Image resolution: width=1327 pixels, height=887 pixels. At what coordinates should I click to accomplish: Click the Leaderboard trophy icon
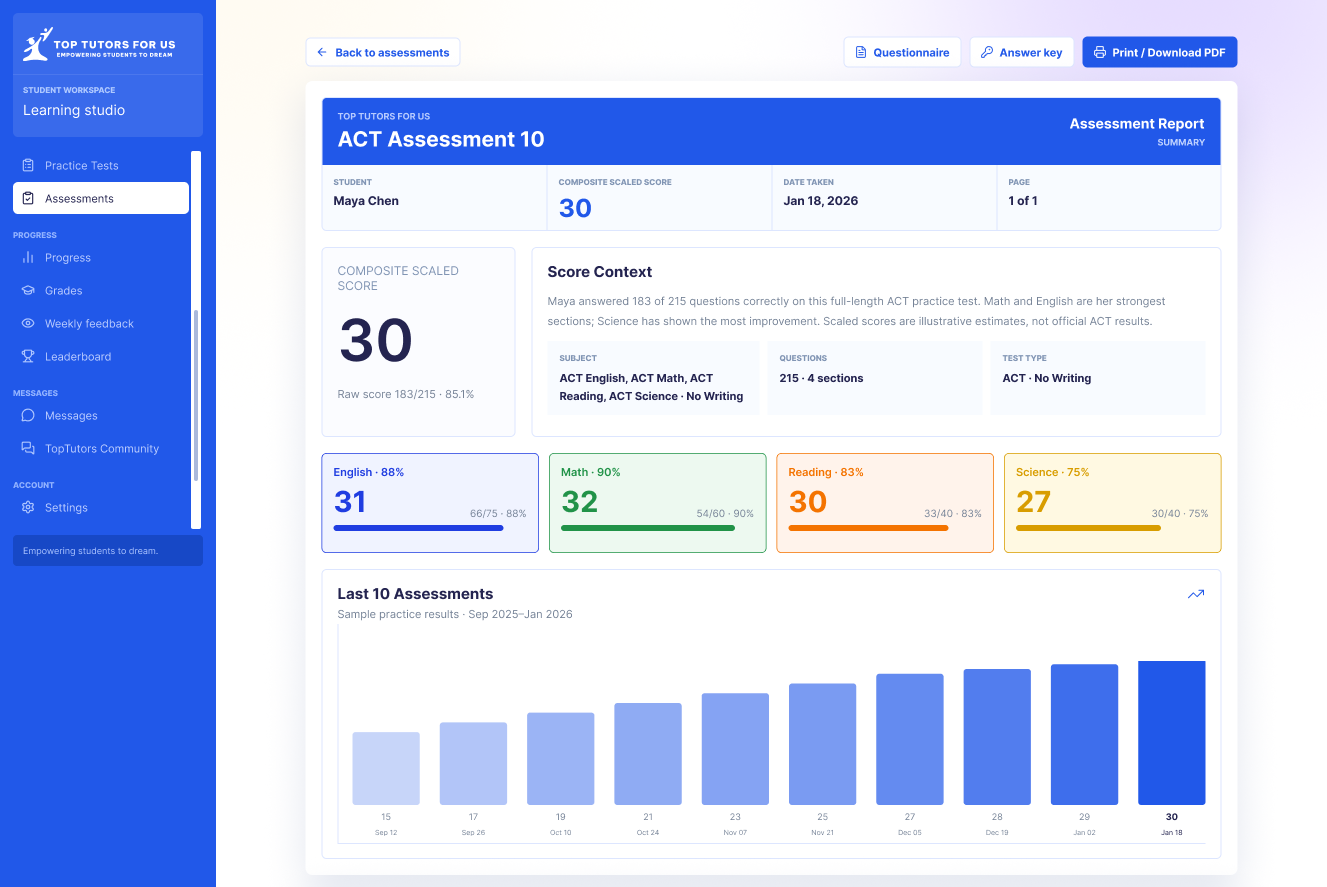28,356
